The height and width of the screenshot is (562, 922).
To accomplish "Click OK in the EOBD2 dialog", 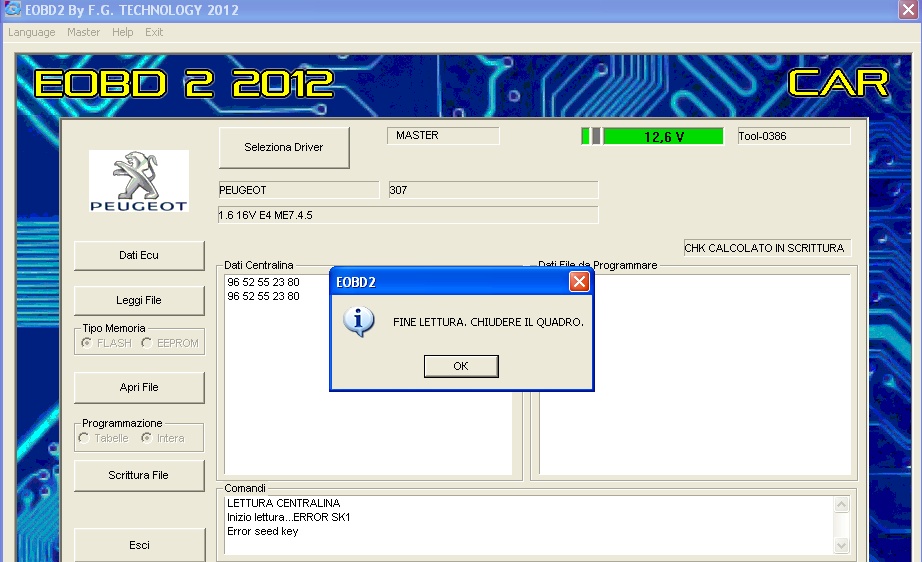I will [461, 366].
